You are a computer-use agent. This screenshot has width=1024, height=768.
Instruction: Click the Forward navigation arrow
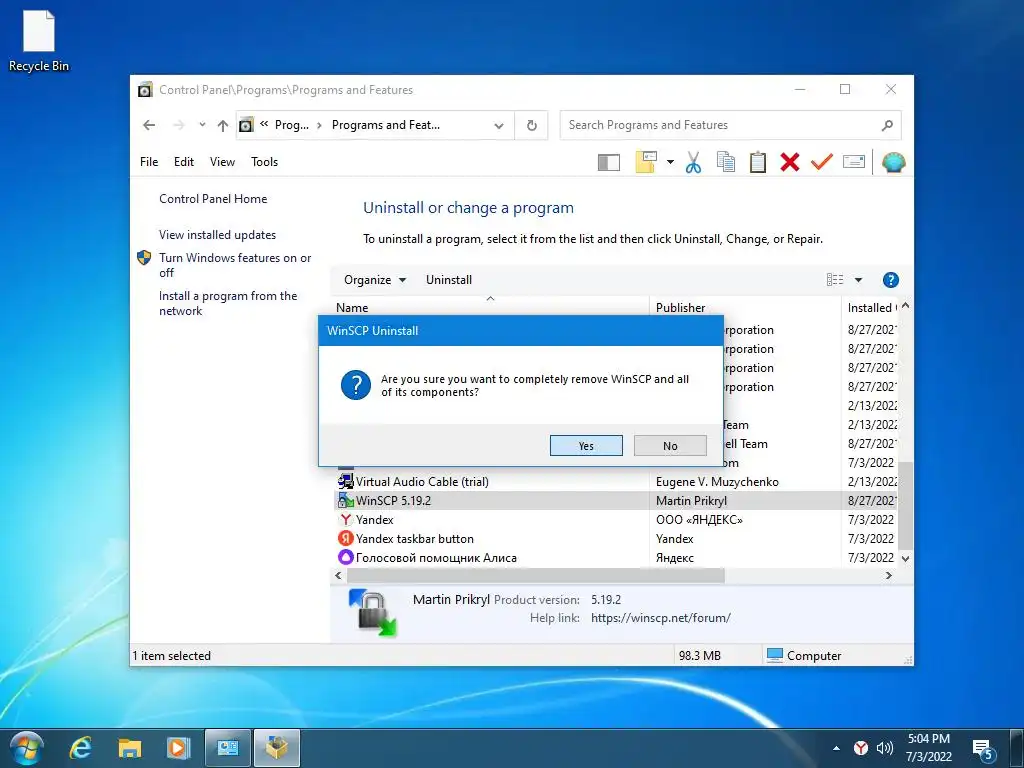(x=178, y=125)
